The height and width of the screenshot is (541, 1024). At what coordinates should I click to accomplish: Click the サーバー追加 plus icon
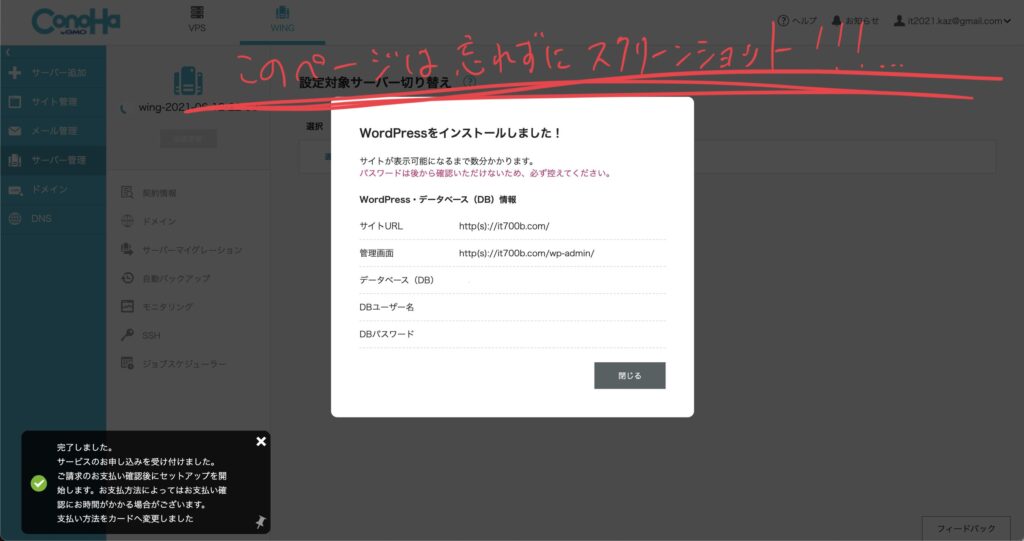[15, 73]
